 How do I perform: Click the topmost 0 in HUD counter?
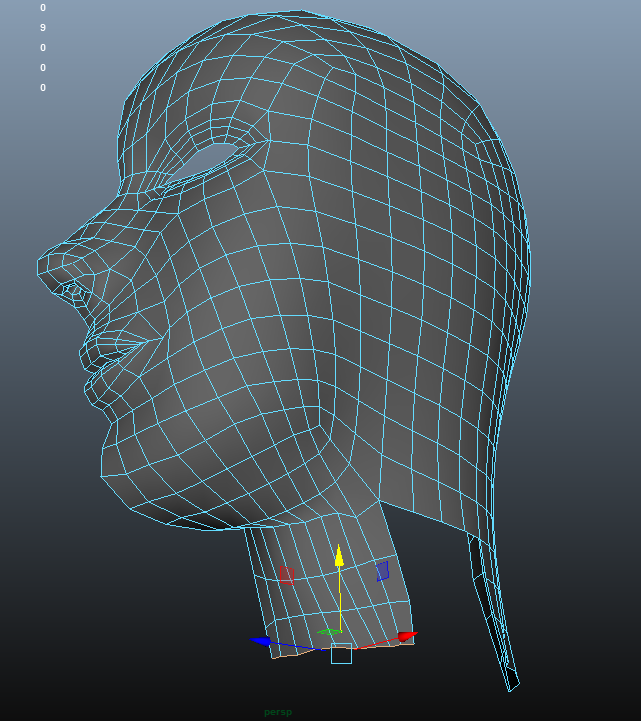[43, 8]
